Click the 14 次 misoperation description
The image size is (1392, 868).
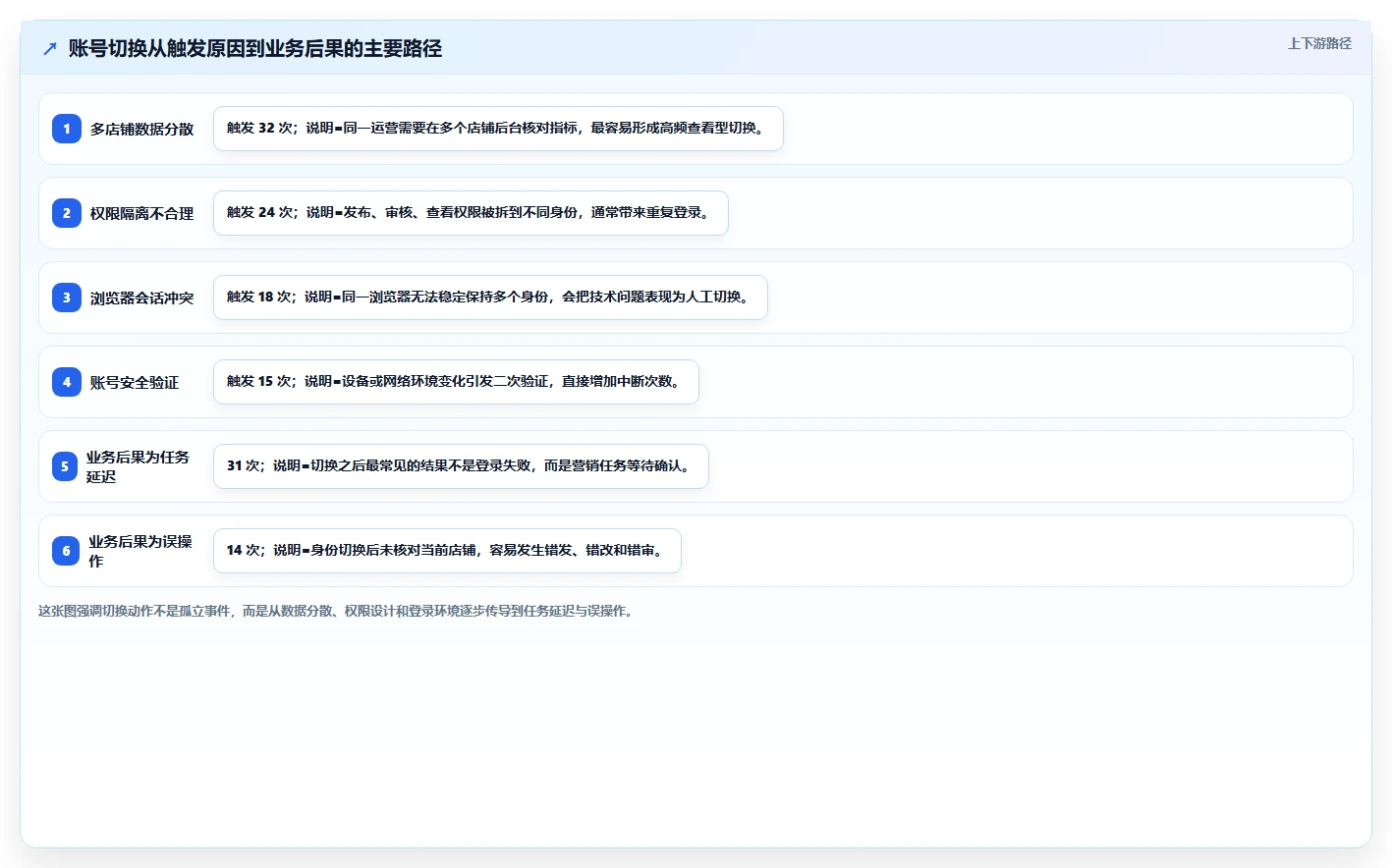pyautogui.click(x=447, y=551)
